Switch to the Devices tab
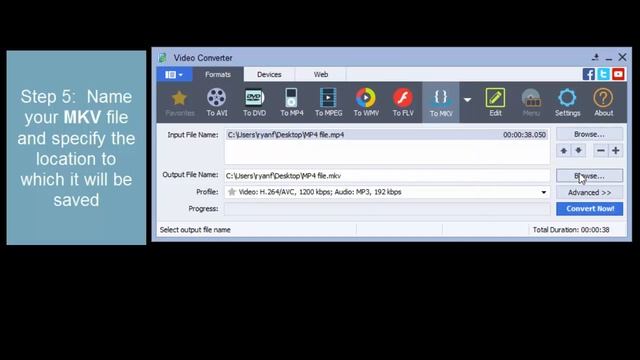640x360 pixels. coord(269,75)
